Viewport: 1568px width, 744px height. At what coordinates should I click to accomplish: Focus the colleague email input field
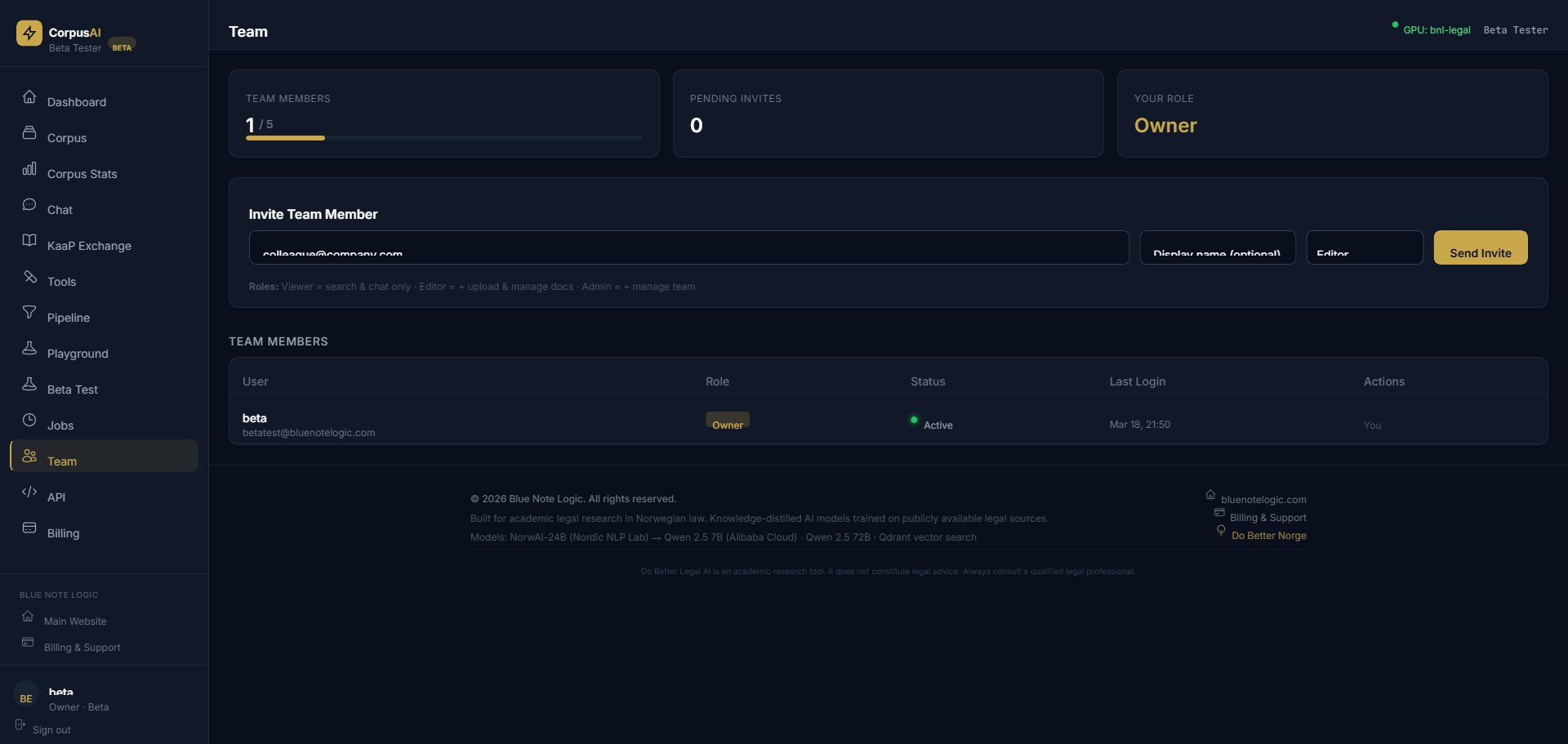pos(688,247)
